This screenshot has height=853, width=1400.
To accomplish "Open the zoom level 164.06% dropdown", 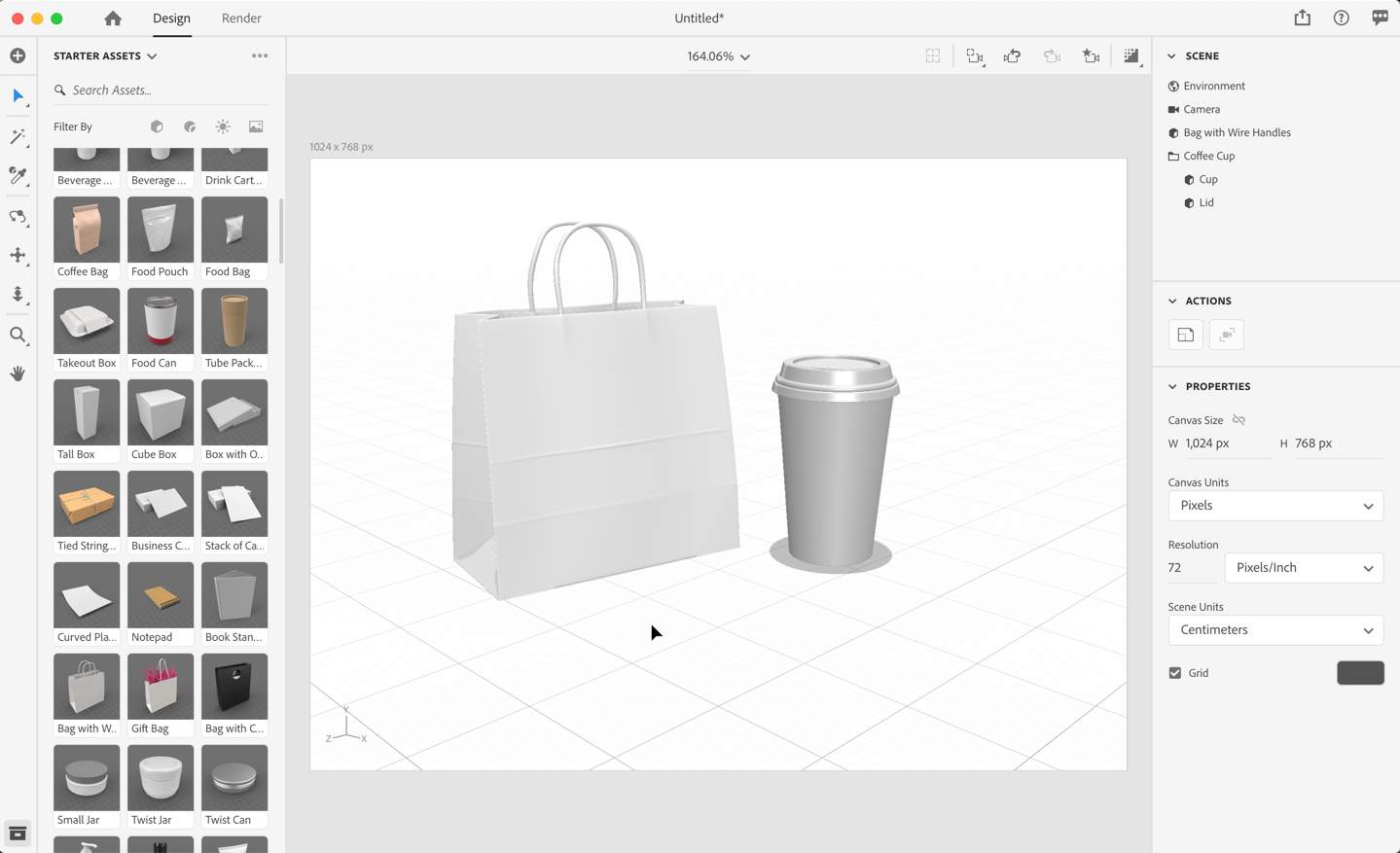I will point(718,56).
